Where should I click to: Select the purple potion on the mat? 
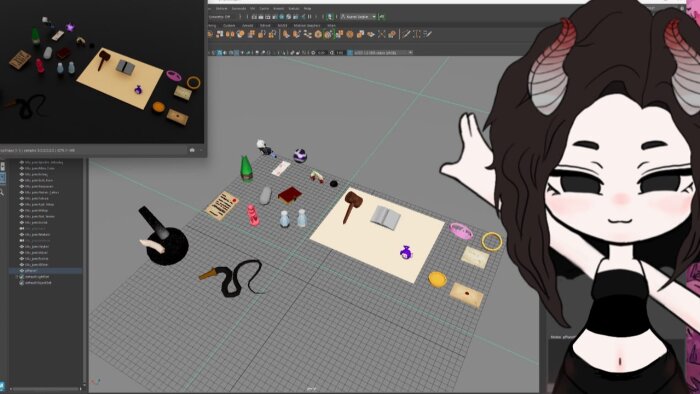point(406,253)
